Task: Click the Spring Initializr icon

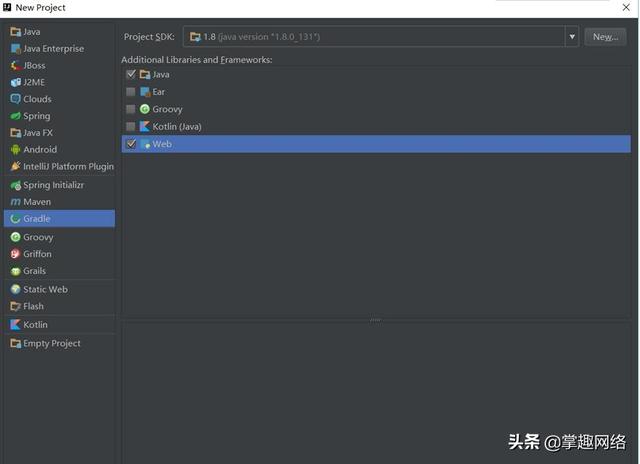Action: (x=16, y=185)
